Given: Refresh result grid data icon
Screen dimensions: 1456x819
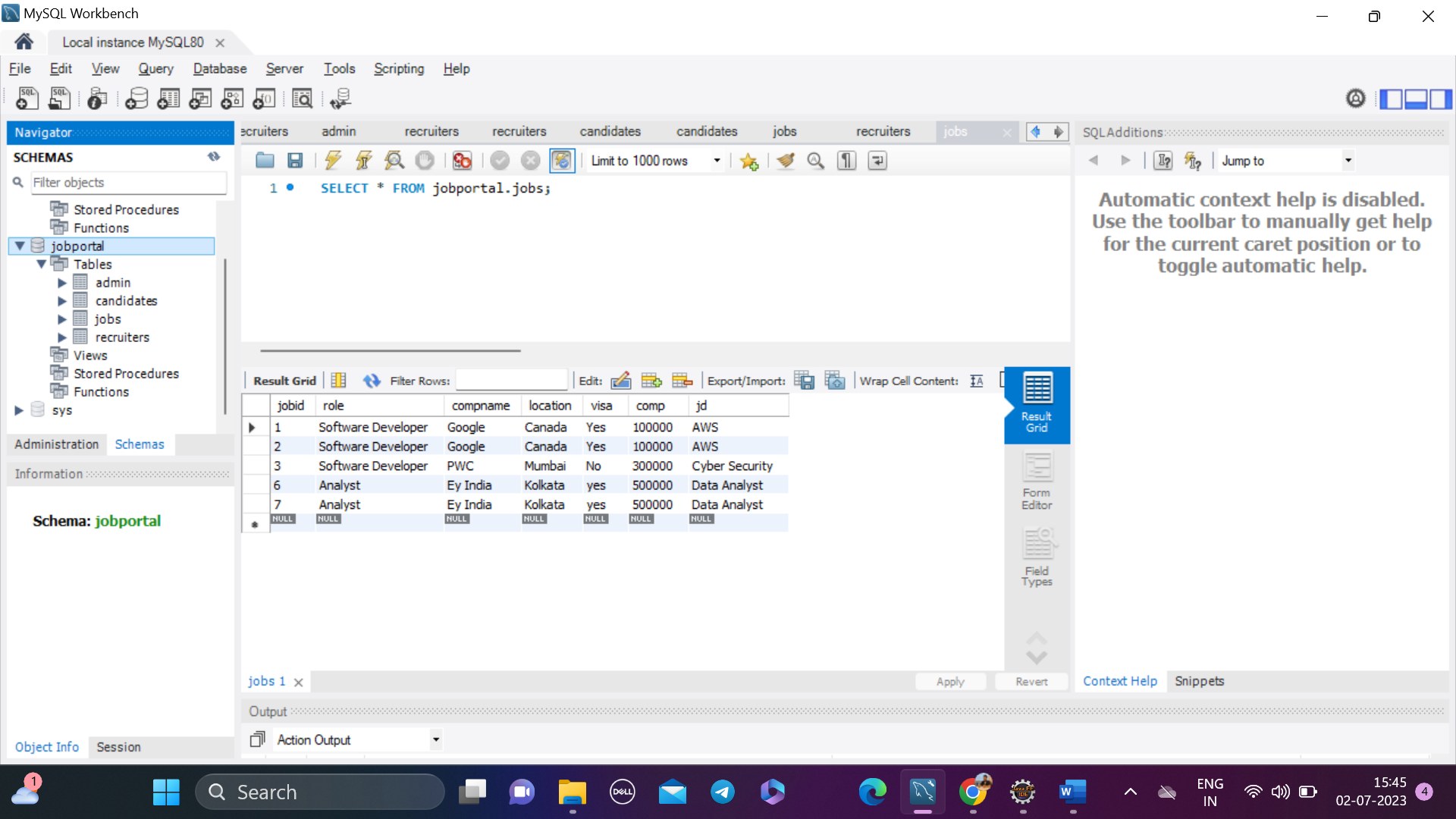Looking at the screenshot, I should click(372, 381).
